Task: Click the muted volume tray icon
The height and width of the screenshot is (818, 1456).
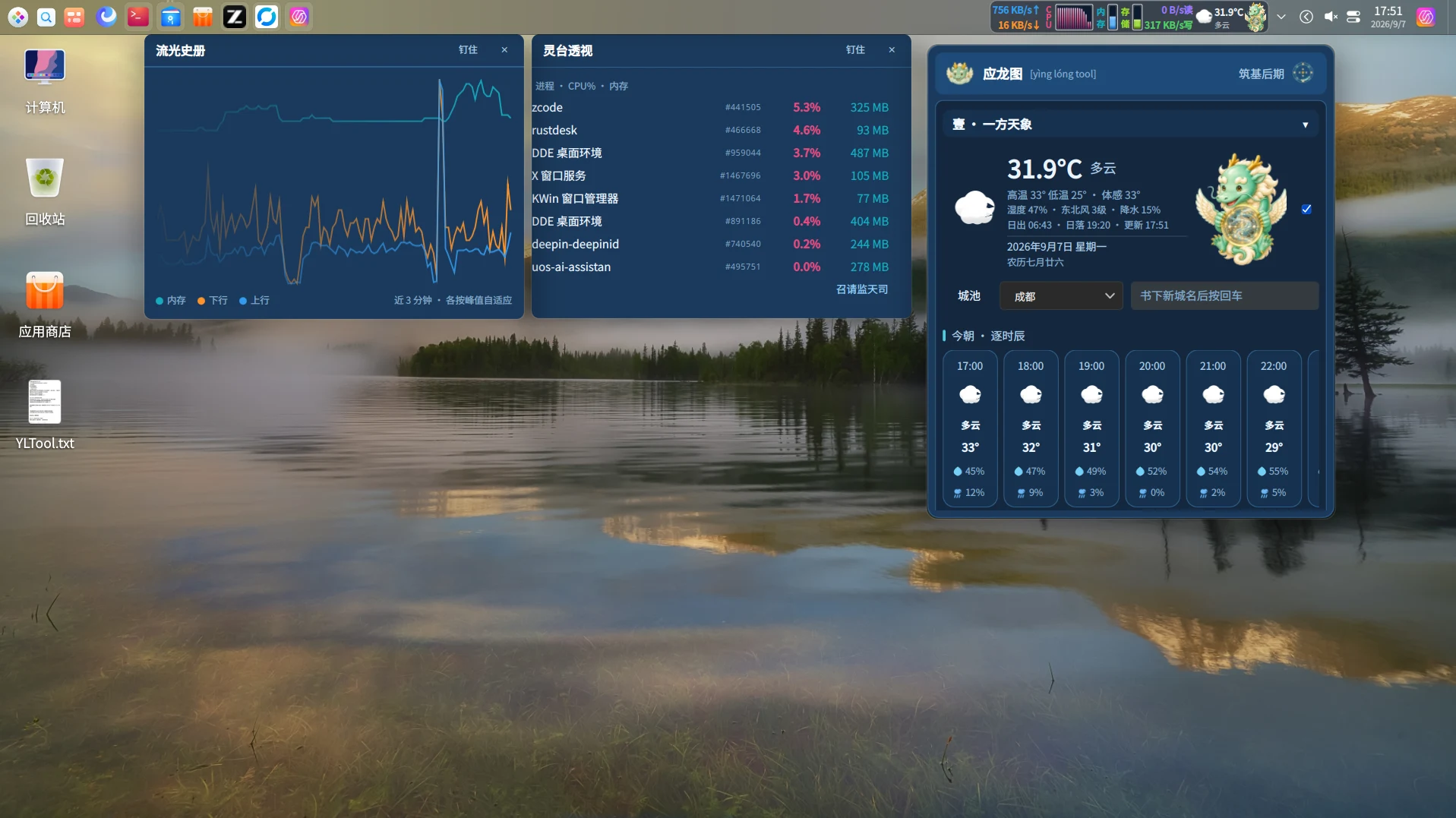Action: click(1331, 17)
